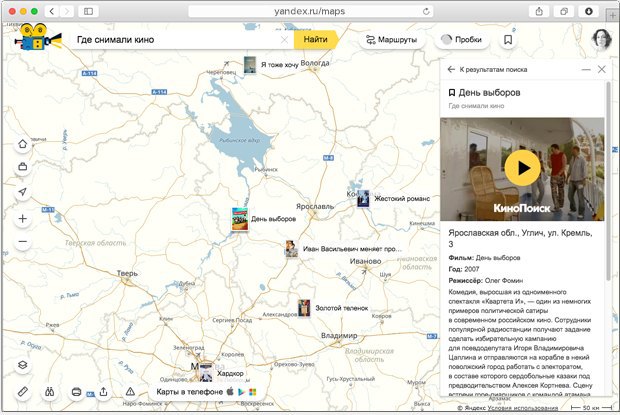
Task: Click Ярославль city label on map
Action: [x=315, y=206]
